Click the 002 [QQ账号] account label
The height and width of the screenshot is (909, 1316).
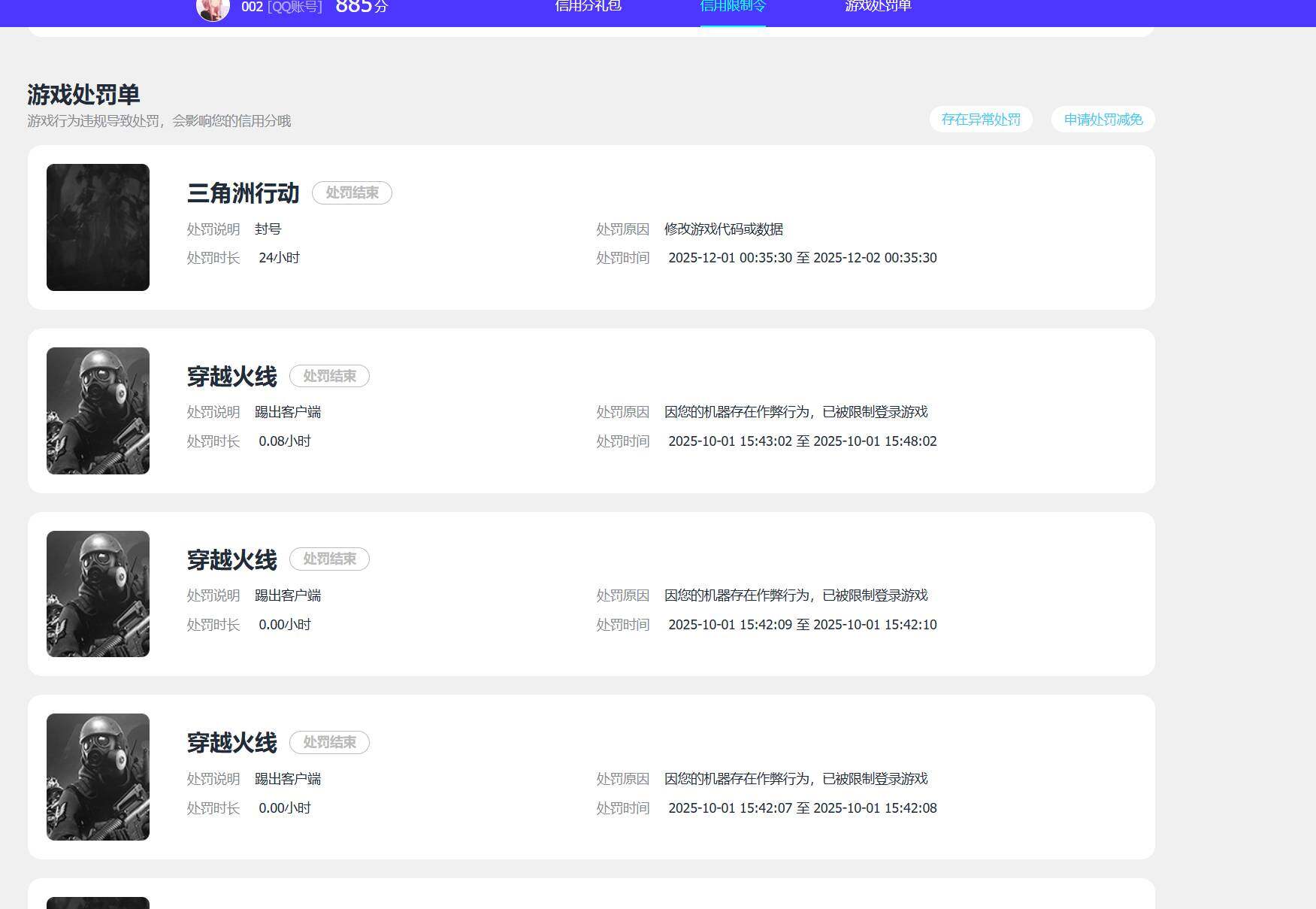coord(282,7)
